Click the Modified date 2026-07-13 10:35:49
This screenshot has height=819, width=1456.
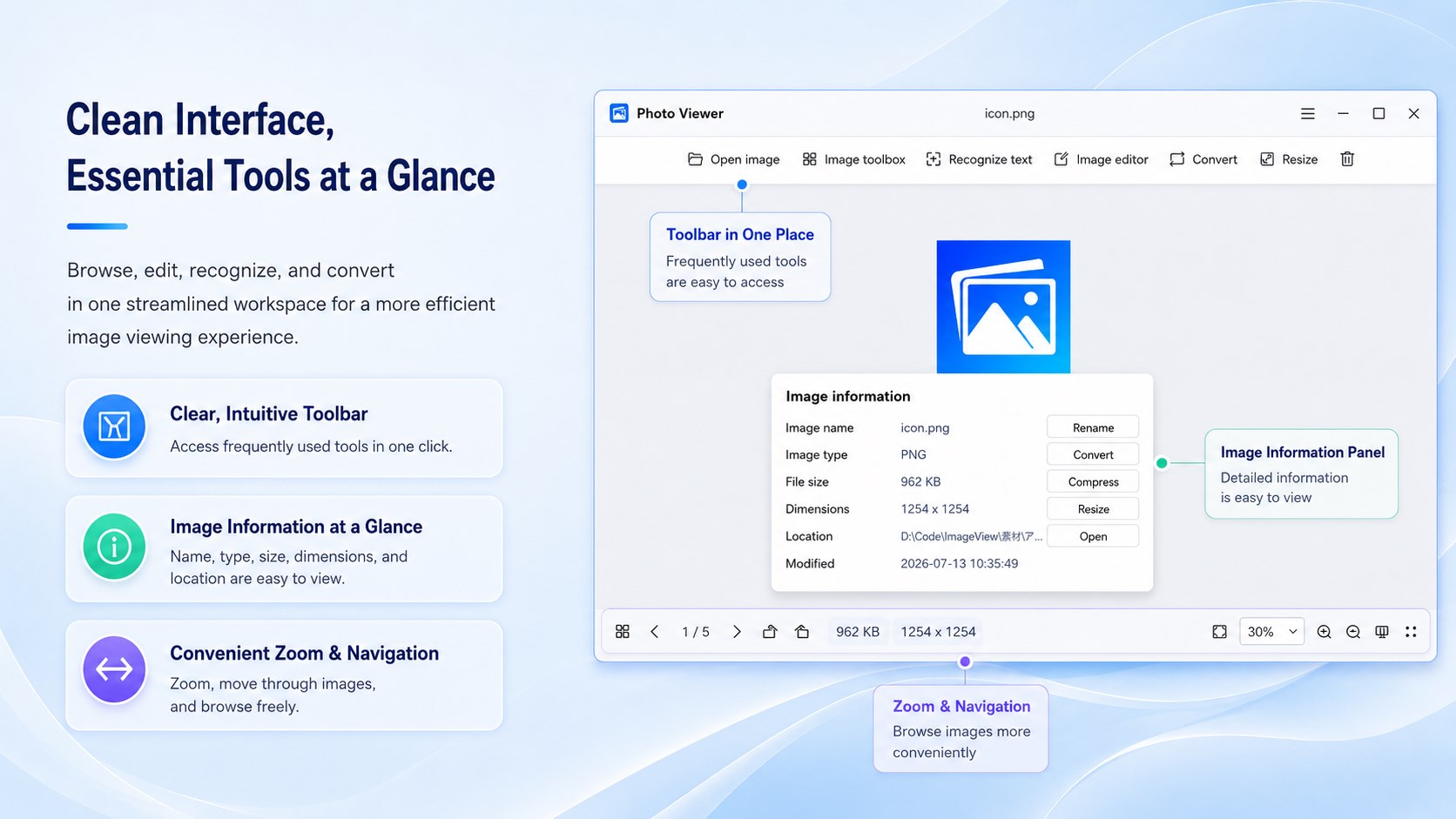(959, 563)
